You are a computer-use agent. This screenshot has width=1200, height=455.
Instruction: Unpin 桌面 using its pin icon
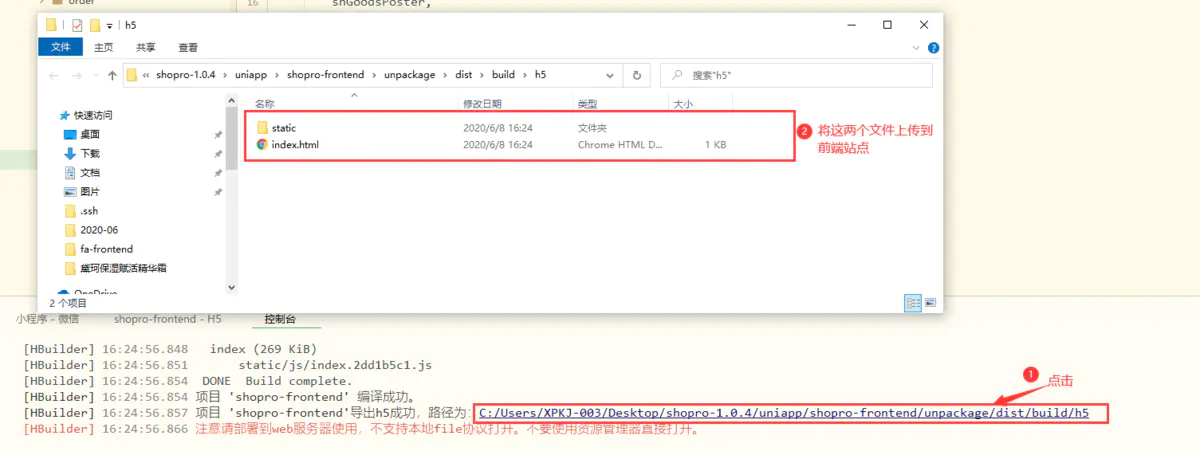coord(218,135)
